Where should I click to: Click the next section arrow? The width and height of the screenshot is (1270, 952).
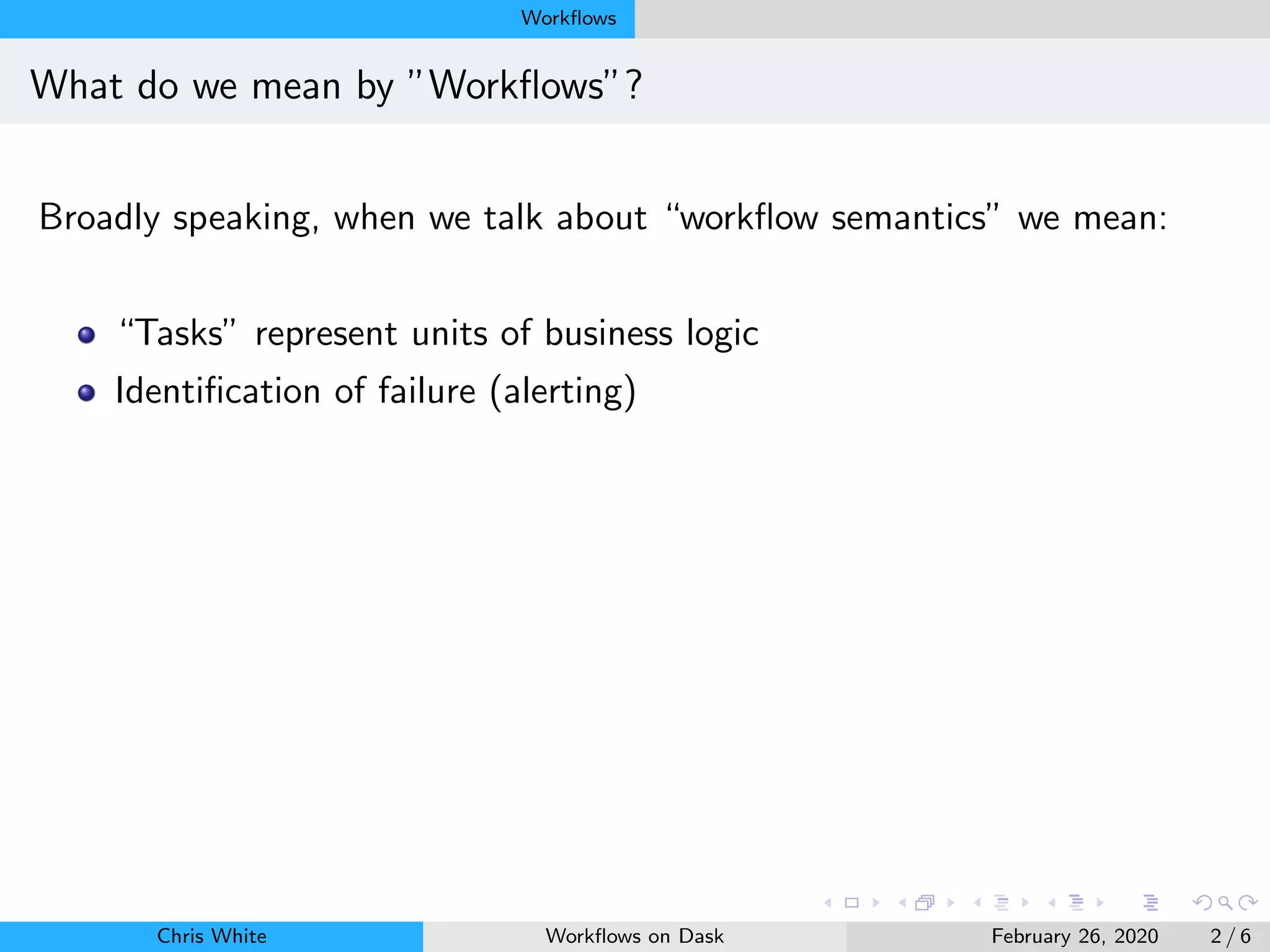click(x=1100, y=903)
